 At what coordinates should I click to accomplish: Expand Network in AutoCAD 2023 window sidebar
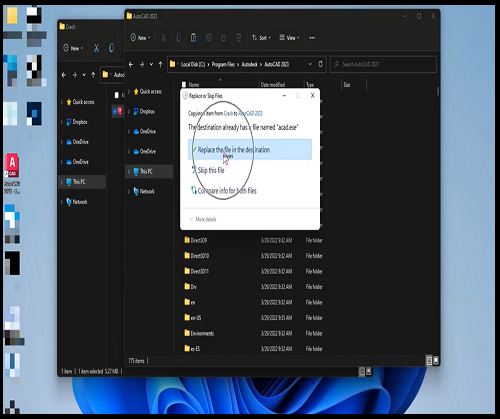129,191
